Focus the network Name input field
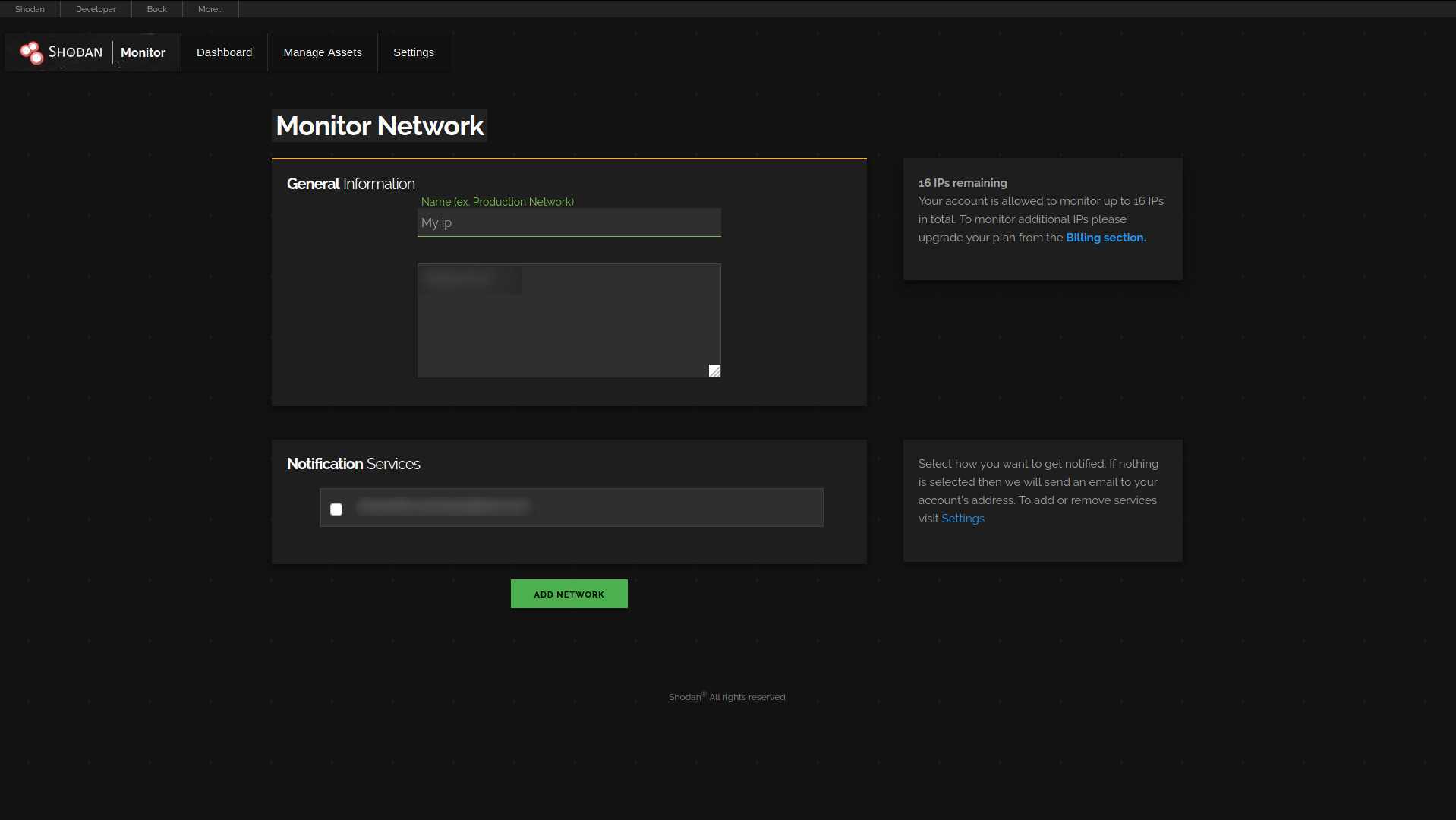 pos(569,222)
